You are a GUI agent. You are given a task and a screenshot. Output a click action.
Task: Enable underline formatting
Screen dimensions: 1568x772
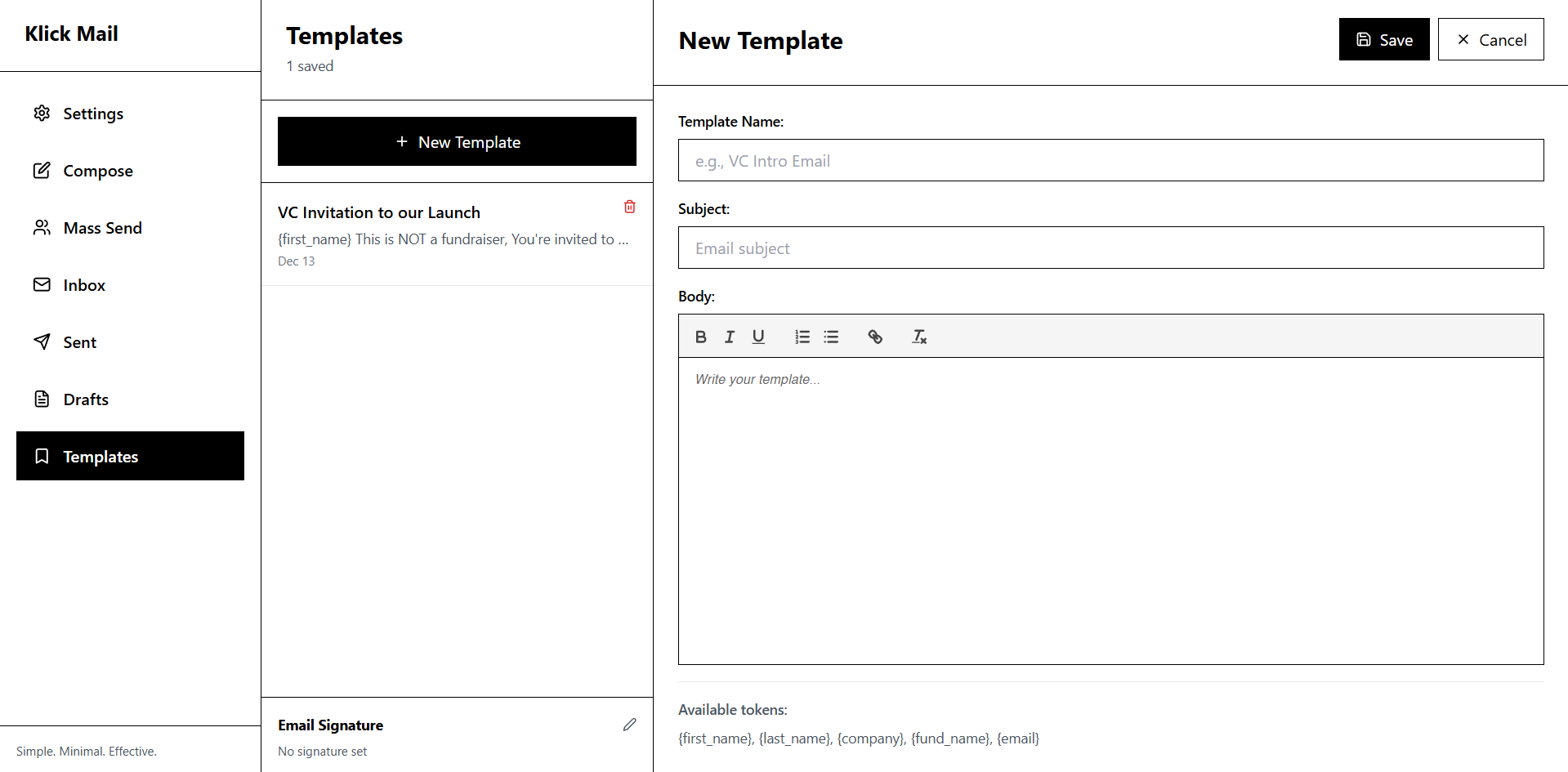coord(758,336)
